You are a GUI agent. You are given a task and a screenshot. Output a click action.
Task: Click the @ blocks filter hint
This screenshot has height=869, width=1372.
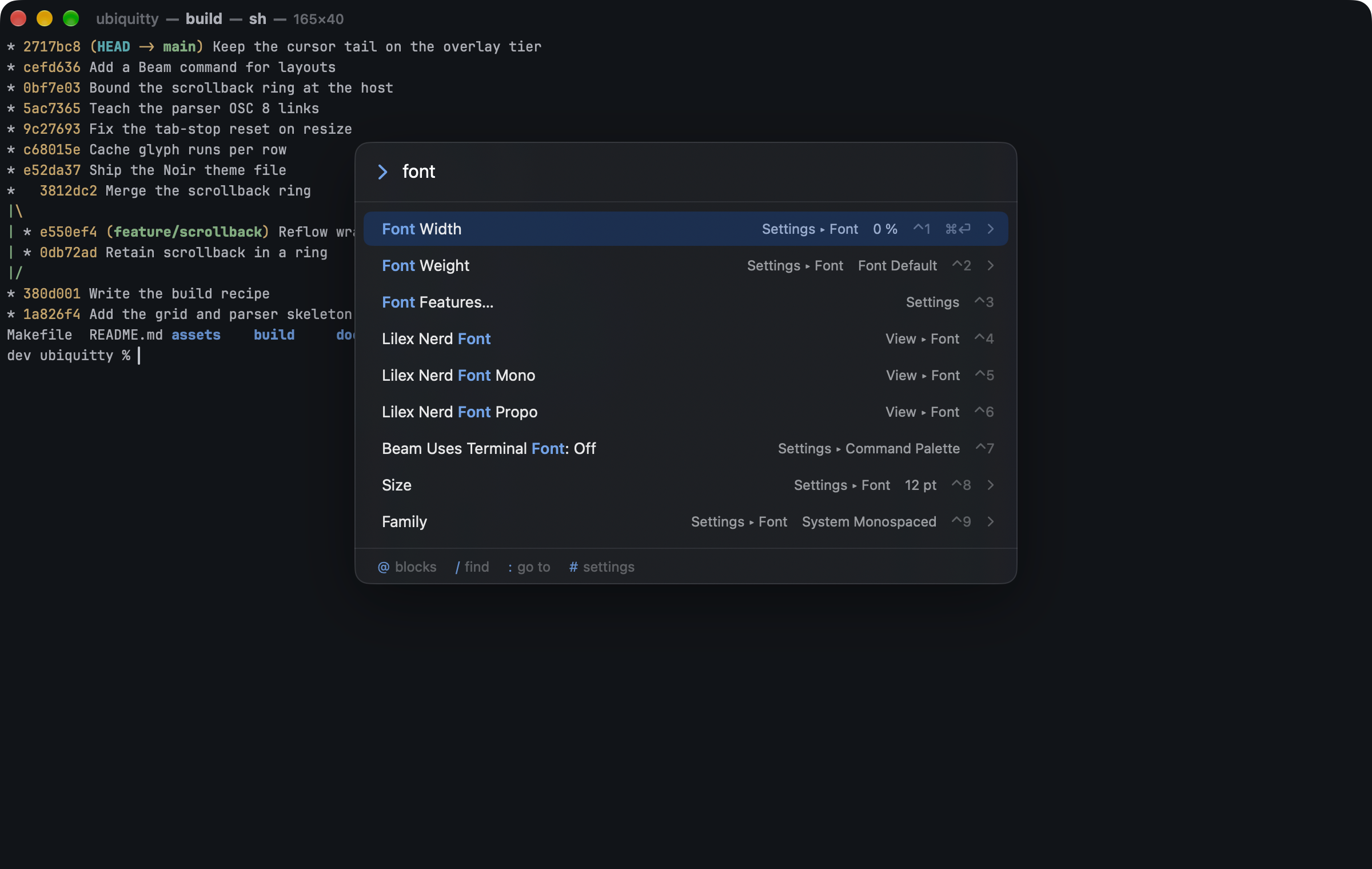[406, 567]
